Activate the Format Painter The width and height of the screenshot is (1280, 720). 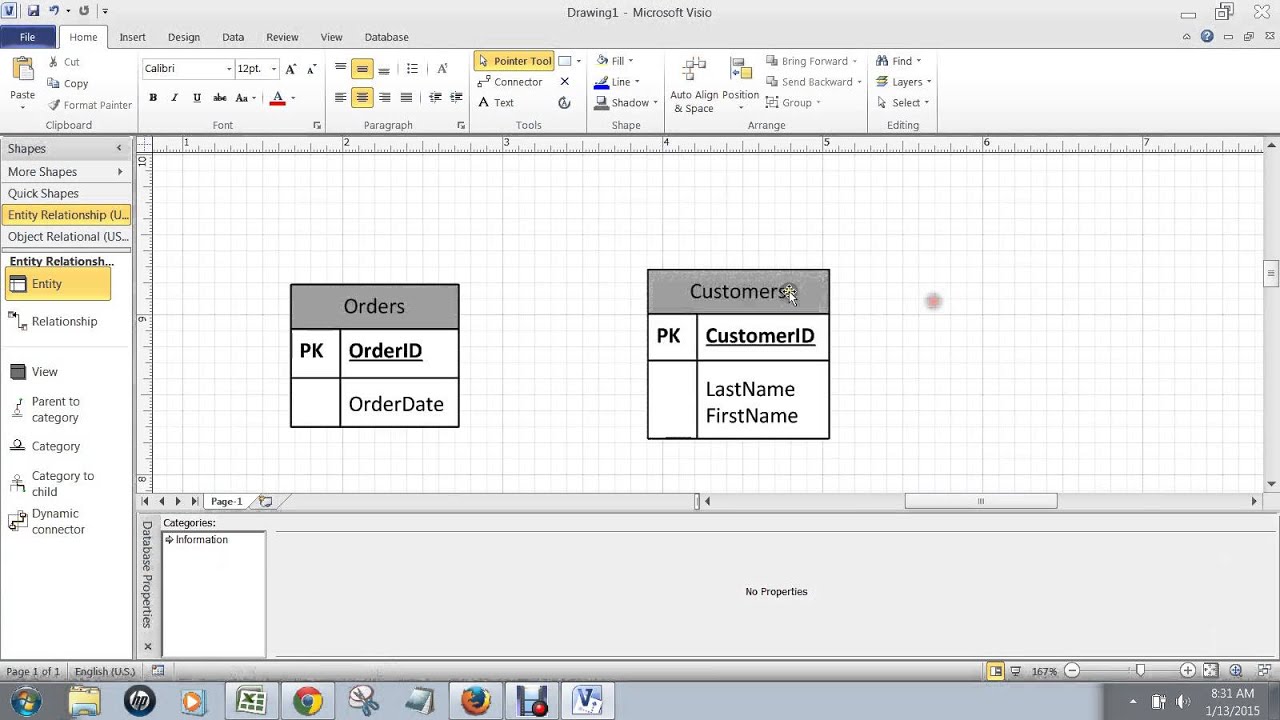[x=90, y=105]
